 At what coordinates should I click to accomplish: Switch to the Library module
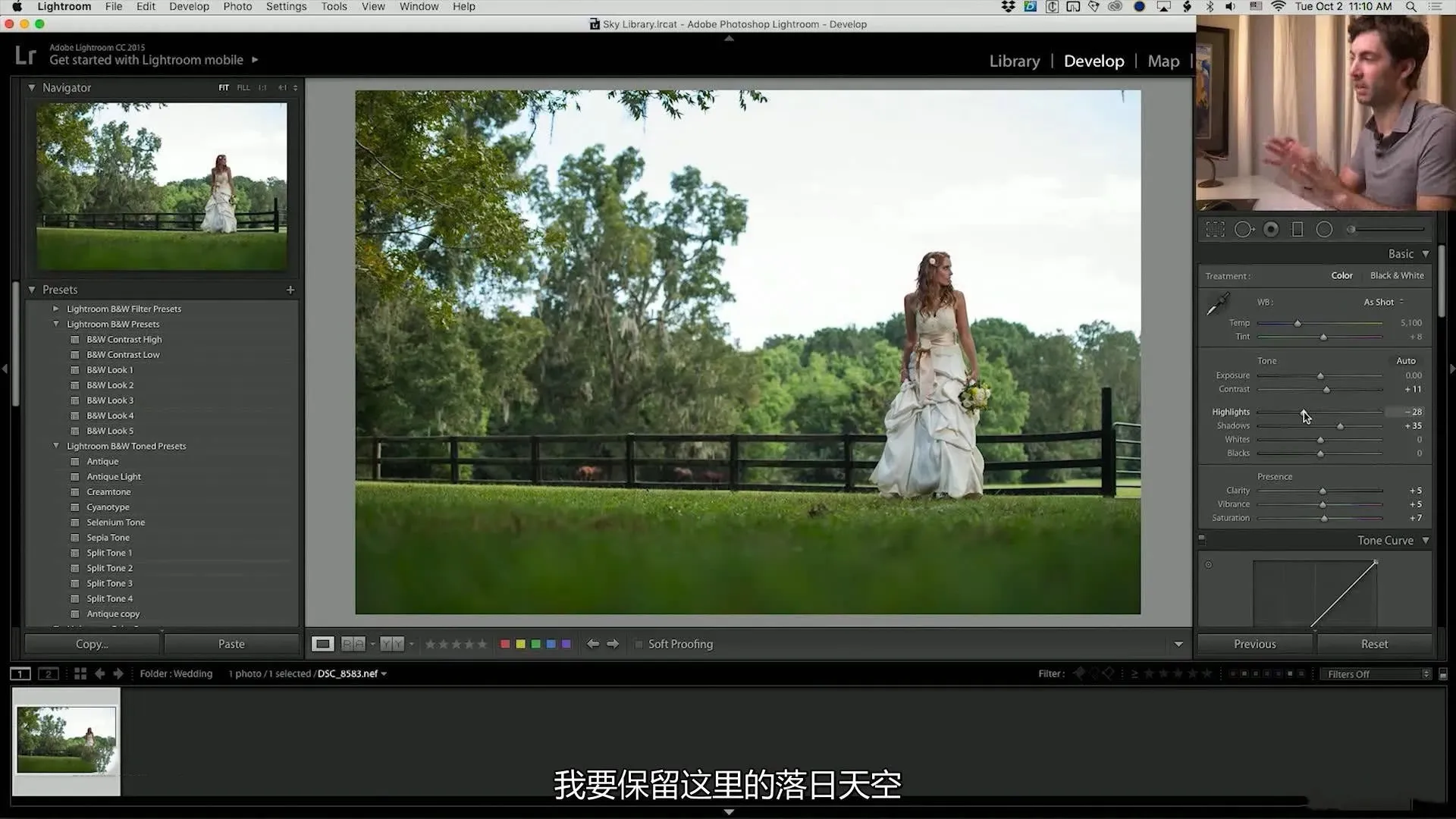pos(1014,61)
